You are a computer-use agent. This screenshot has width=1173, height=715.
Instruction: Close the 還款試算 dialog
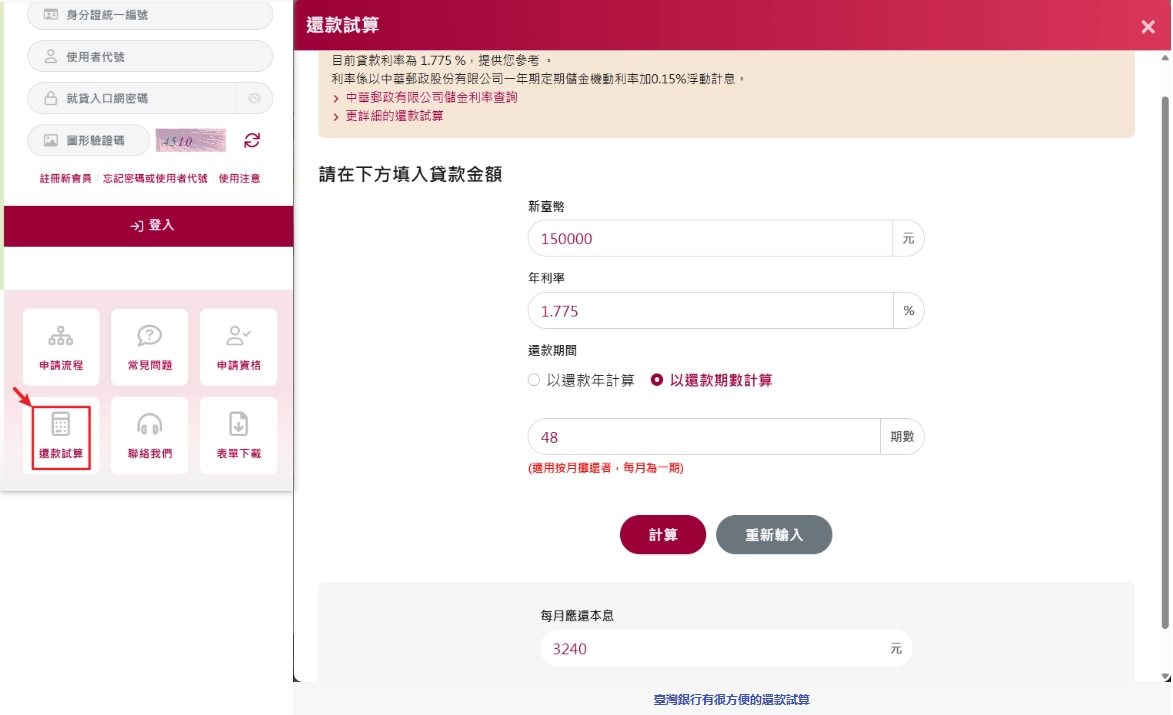point(1148,27)
